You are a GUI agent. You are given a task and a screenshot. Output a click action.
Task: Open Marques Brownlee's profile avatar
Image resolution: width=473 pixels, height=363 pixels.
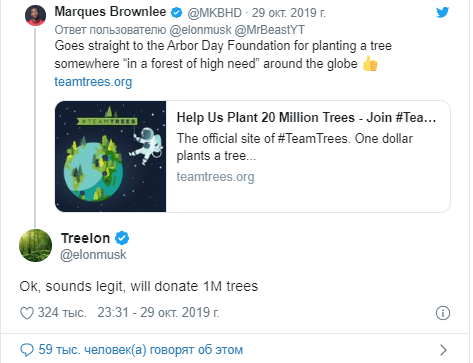pyautogui.click(x=35, y=15)
